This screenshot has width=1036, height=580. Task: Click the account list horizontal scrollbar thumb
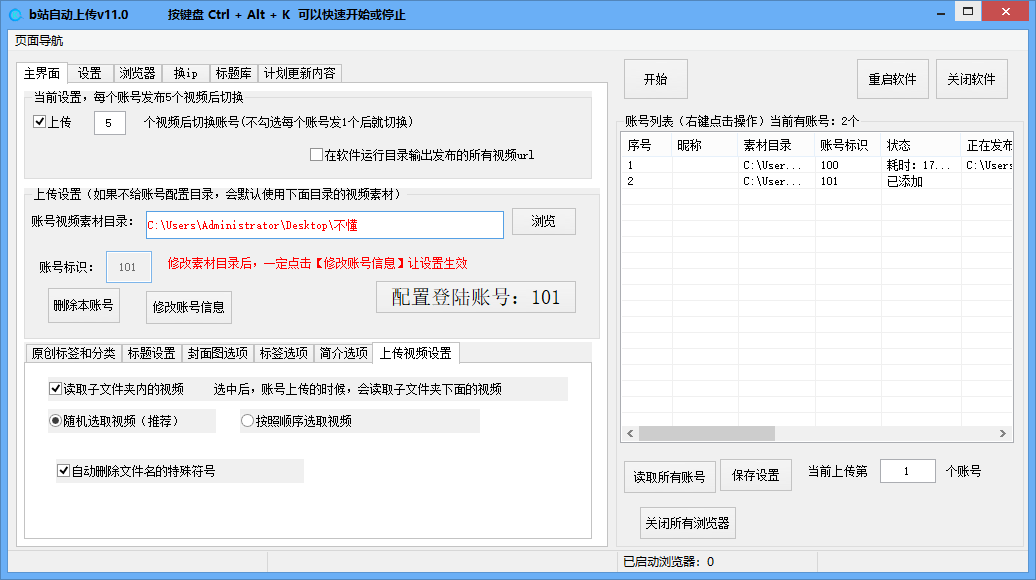[707, 433]
